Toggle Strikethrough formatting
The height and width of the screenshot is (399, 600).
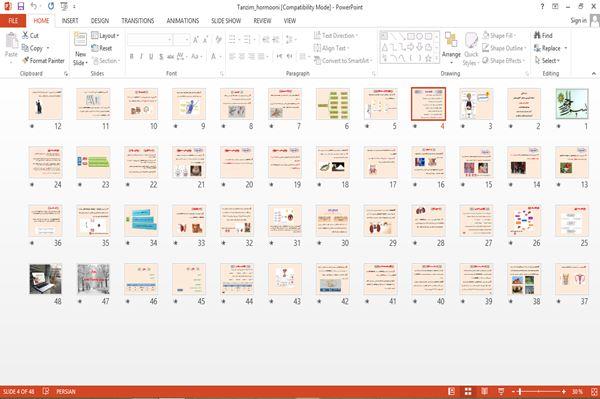point(170,57)
